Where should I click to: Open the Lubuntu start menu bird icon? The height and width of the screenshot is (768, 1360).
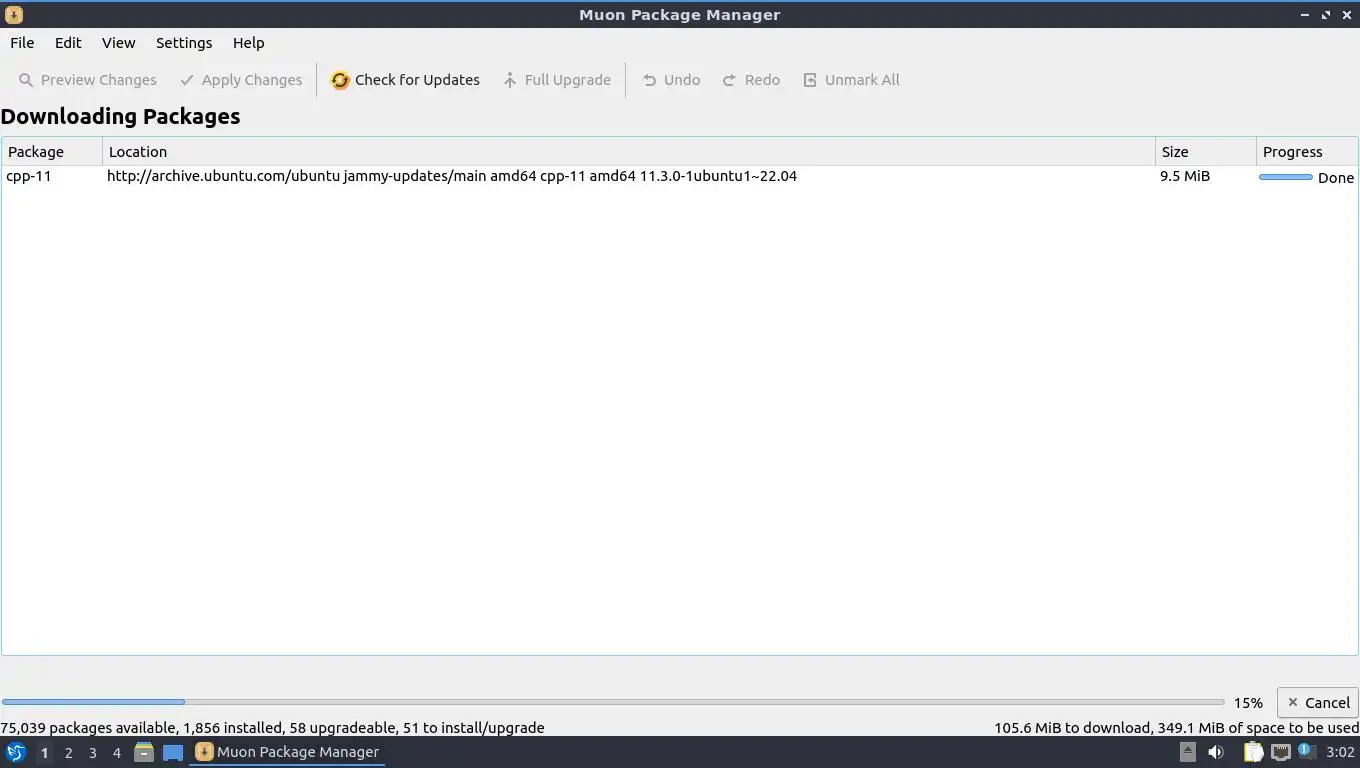click(x=15, y=752)
